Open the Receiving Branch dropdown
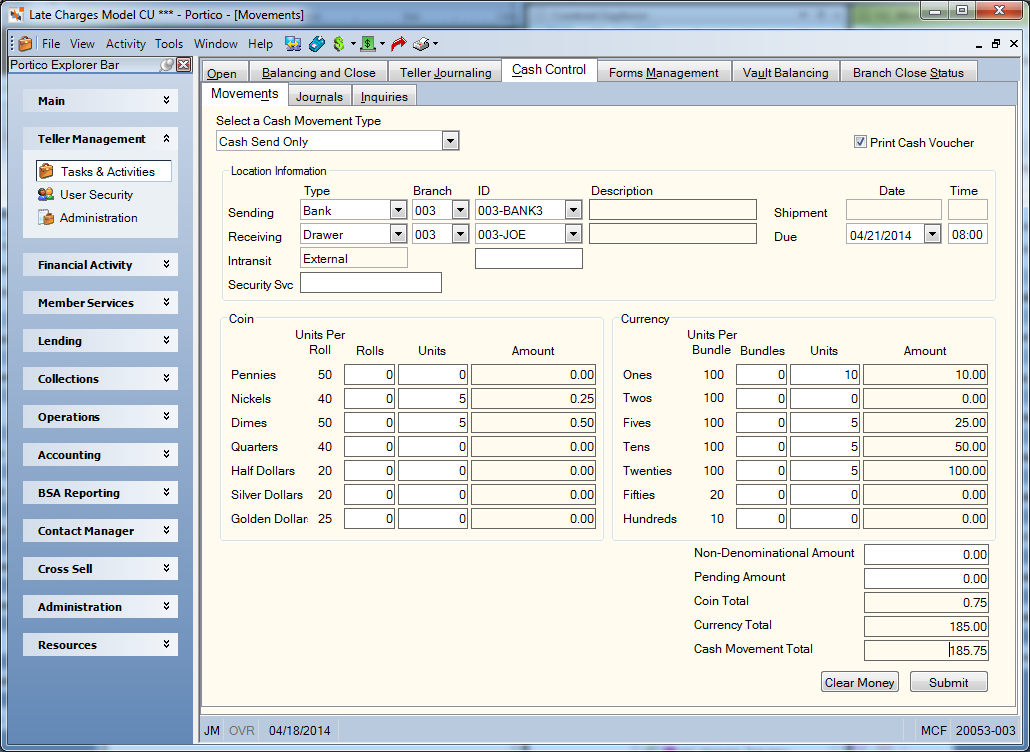Screen dimensions: 1030x752 tap(460, 234)
